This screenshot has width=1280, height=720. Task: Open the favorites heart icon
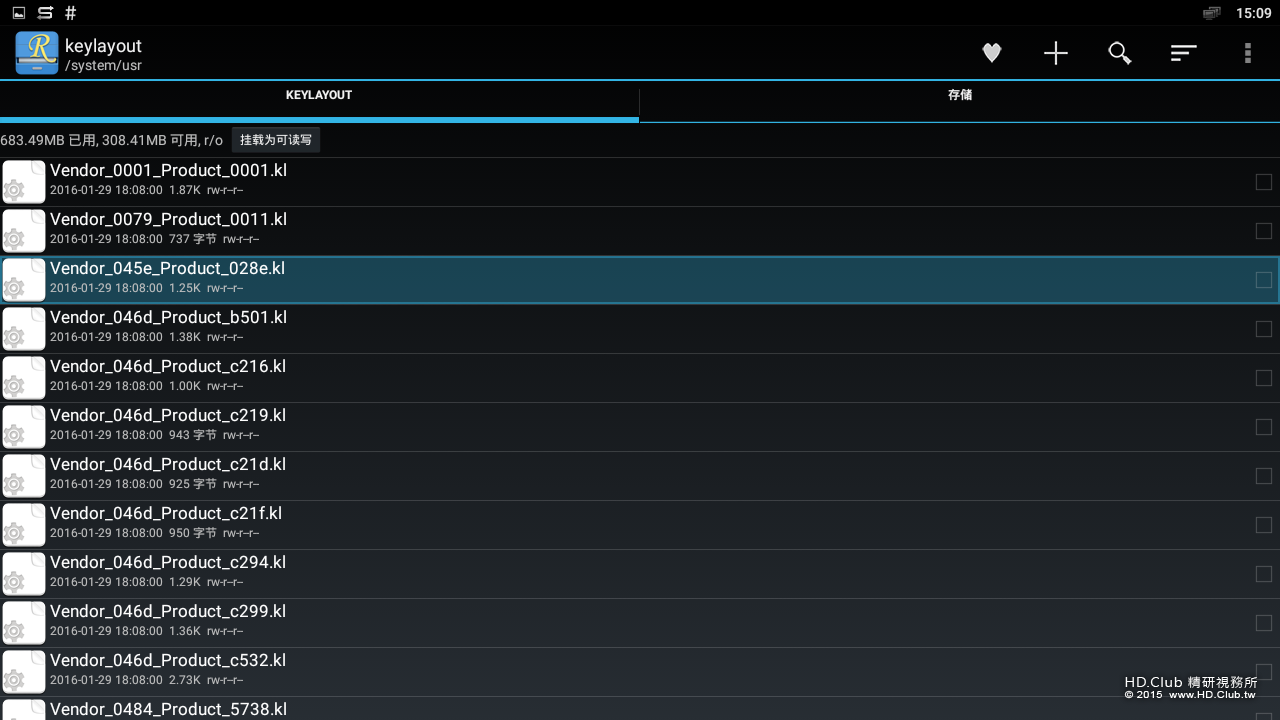[x=991, y=53]
